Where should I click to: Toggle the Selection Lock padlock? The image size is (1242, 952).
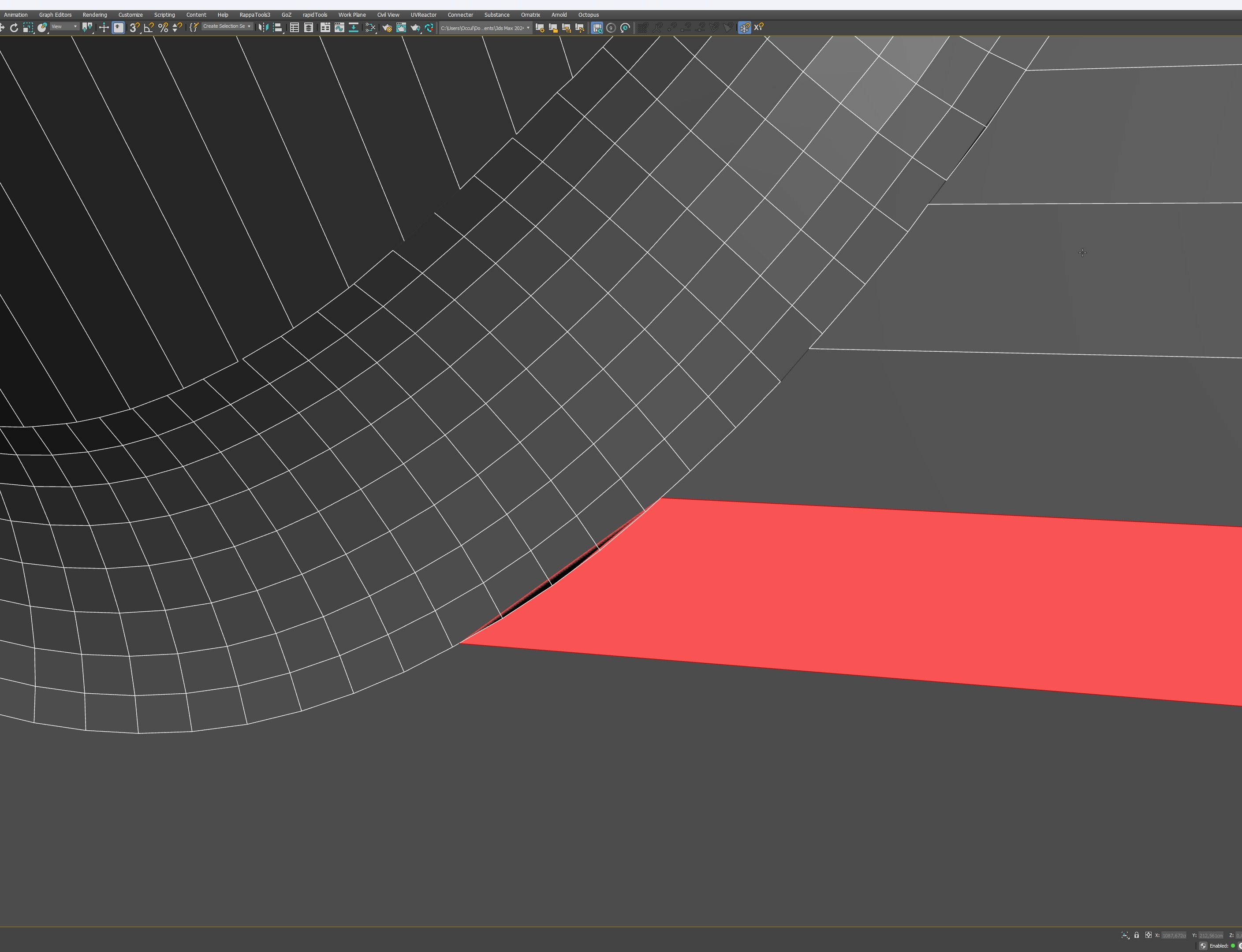(1136, 935)
